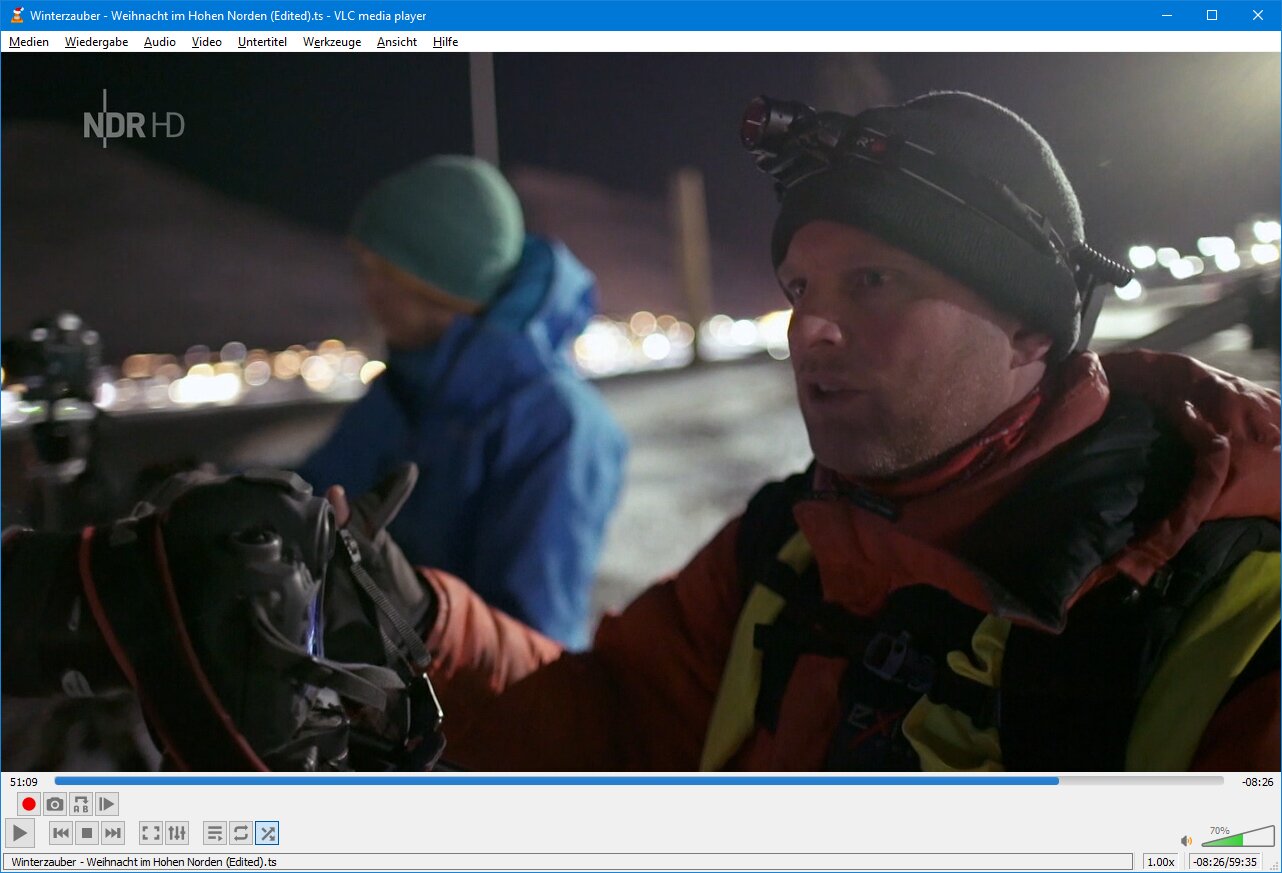
Task: Expand the Wiedergabe menu
Action: 96,42
